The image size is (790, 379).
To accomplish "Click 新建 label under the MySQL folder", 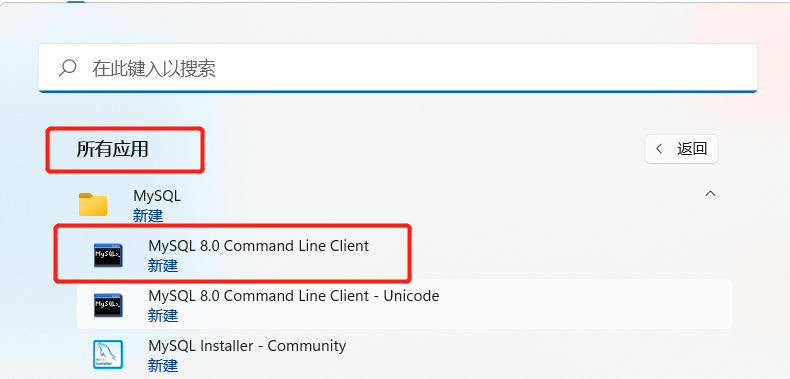I will coord(148,216).
